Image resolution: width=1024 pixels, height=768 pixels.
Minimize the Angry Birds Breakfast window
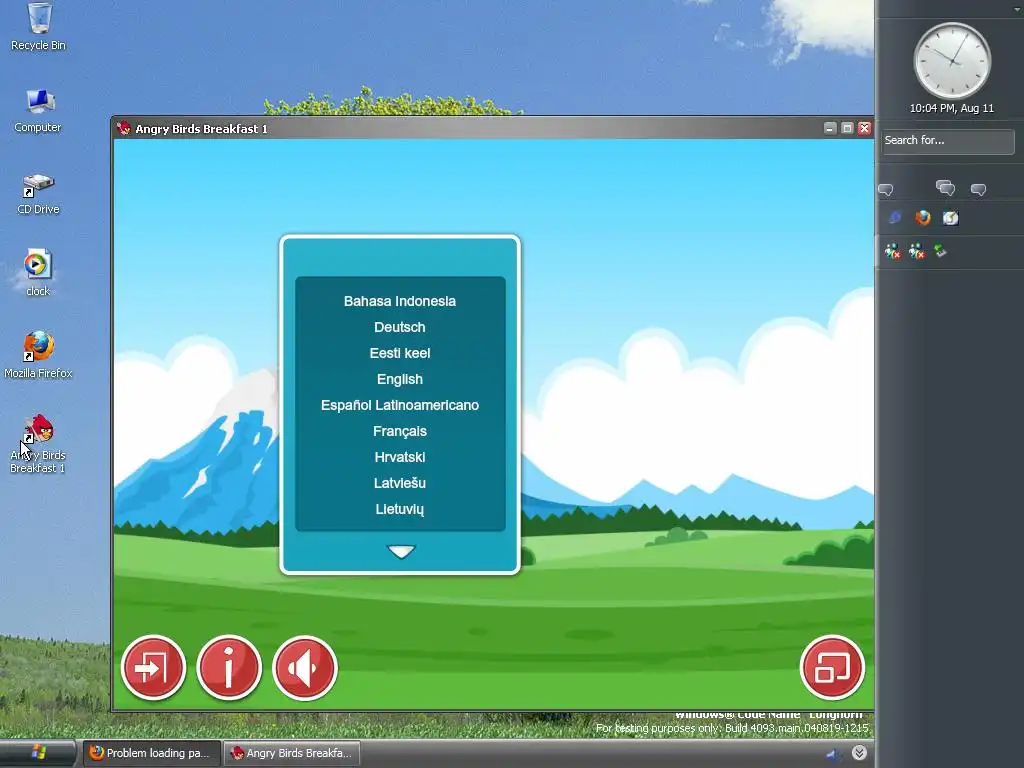[830, 128]
